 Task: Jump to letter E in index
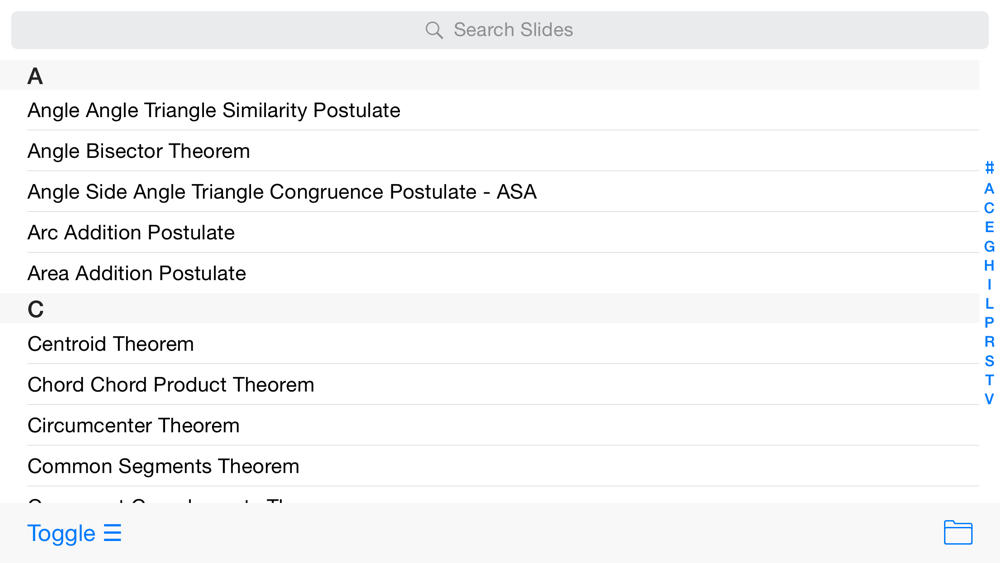[989, 227]
